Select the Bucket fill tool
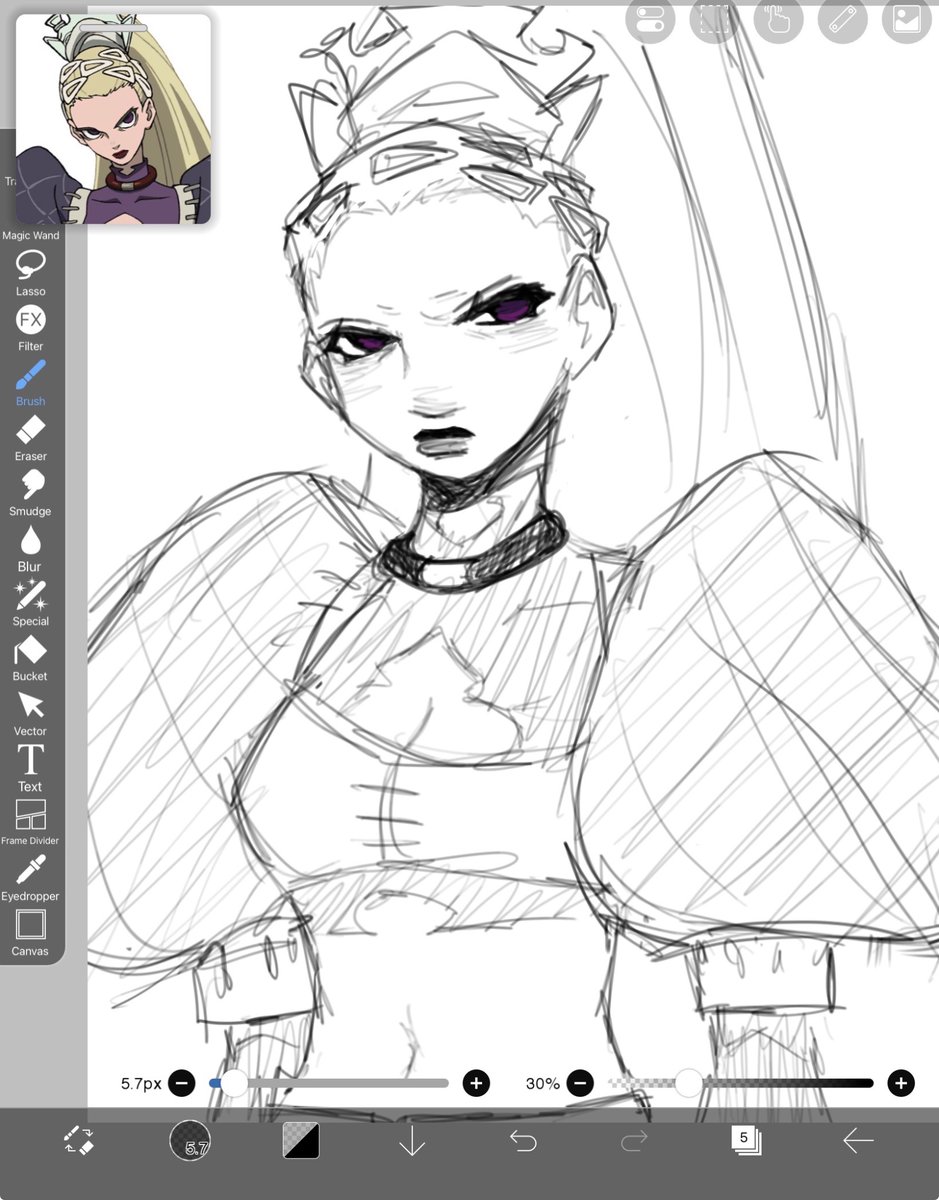Viewport: 939px width, 1200px height. click(30, 658)
